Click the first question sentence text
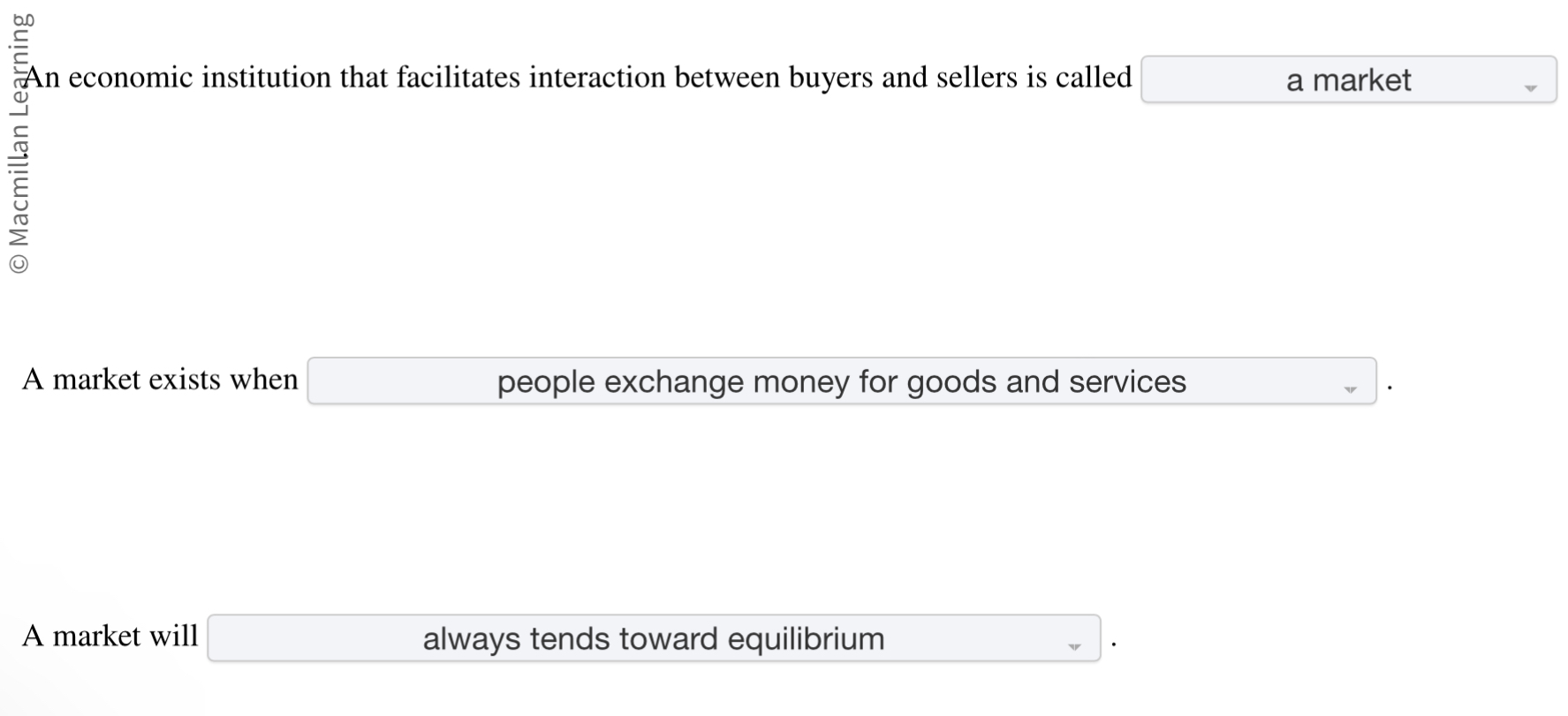 pos(574,77)
